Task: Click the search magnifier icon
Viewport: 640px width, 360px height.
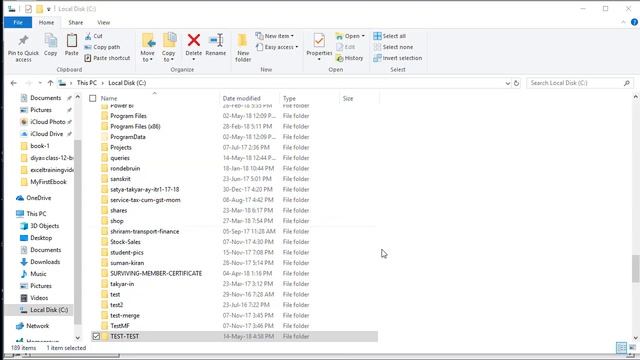Action: pyautogui.click(x=627, y=83)
